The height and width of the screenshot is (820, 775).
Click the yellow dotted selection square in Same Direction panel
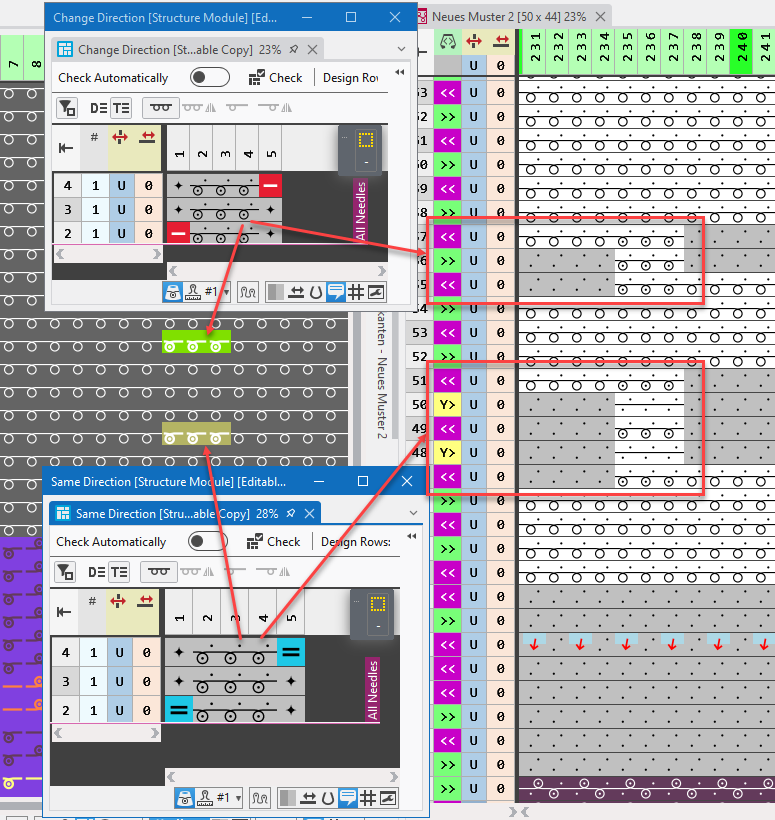[x=378, y=604]
